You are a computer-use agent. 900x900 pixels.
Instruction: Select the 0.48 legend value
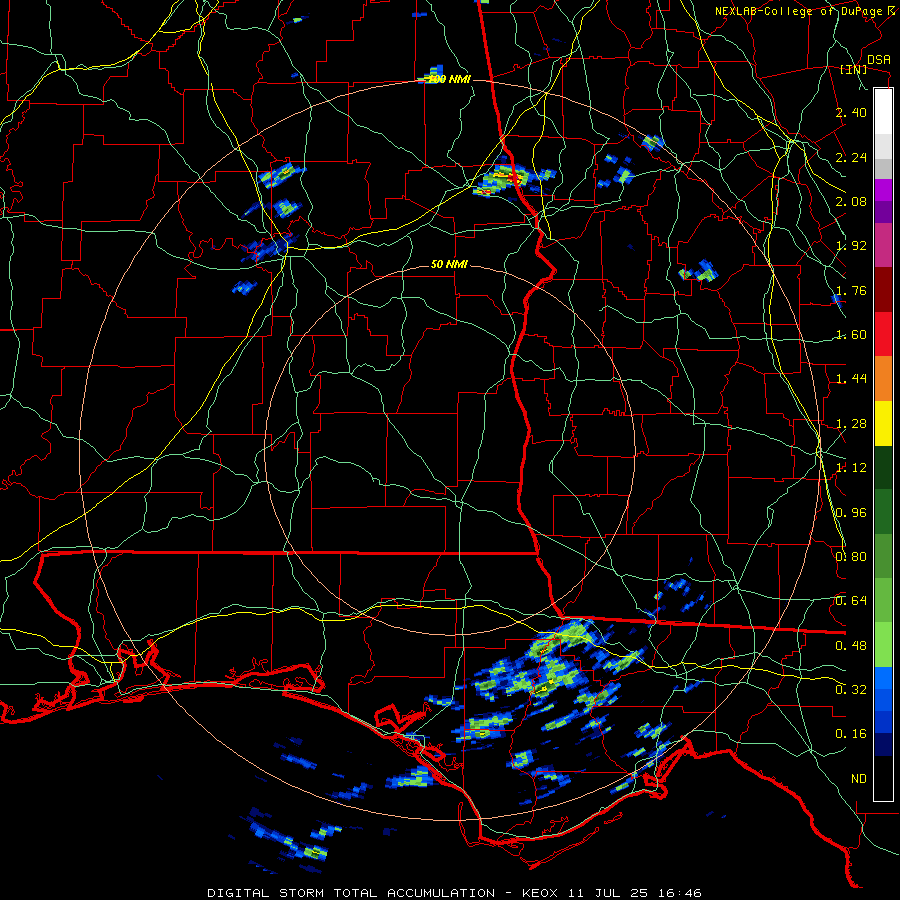tap(851, 646)
